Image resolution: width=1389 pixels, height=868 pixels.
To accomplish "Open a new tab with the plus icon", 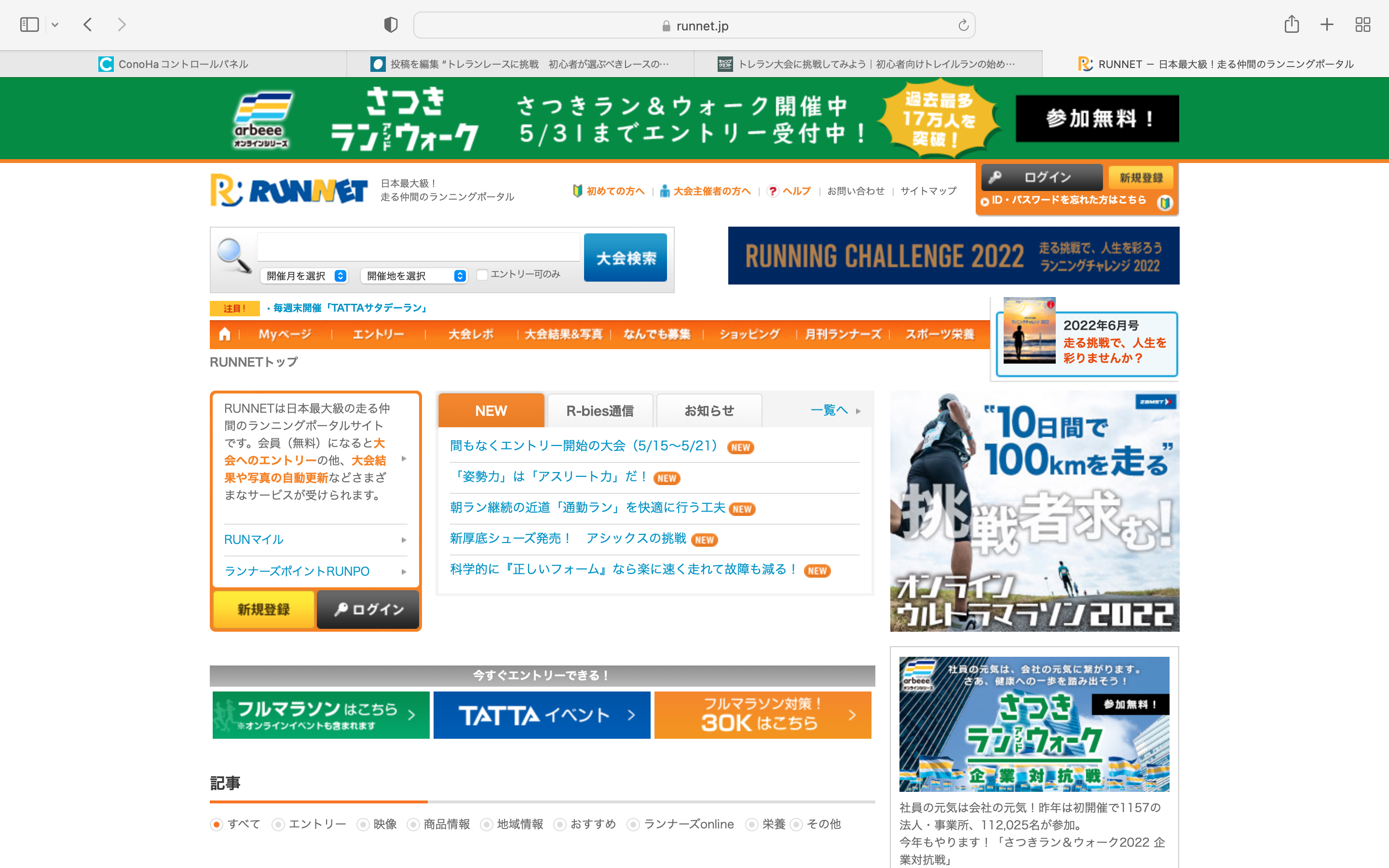I will point(1326,25).
